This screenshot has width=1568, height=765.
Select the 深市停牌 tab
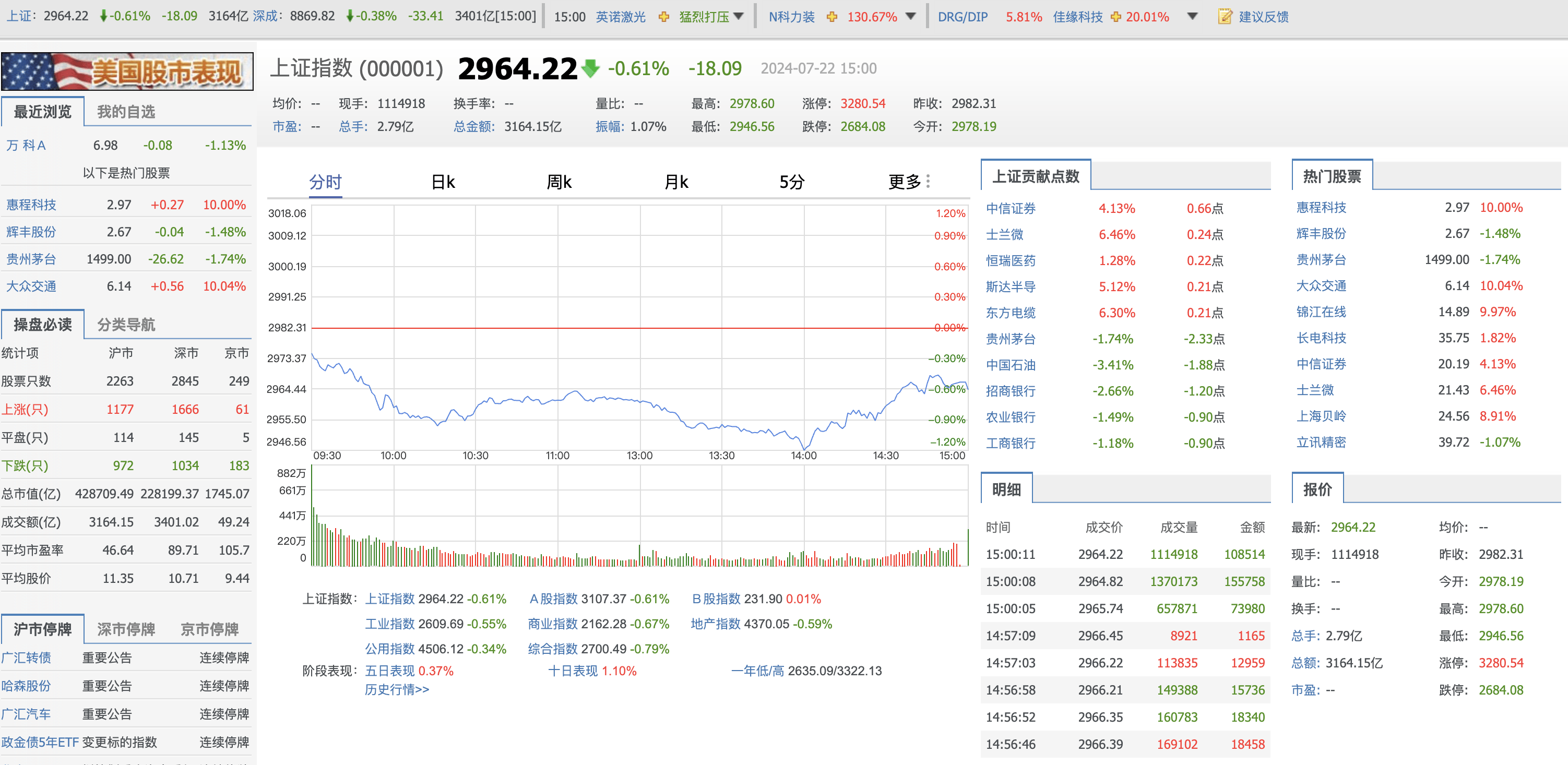coord(126,629)
